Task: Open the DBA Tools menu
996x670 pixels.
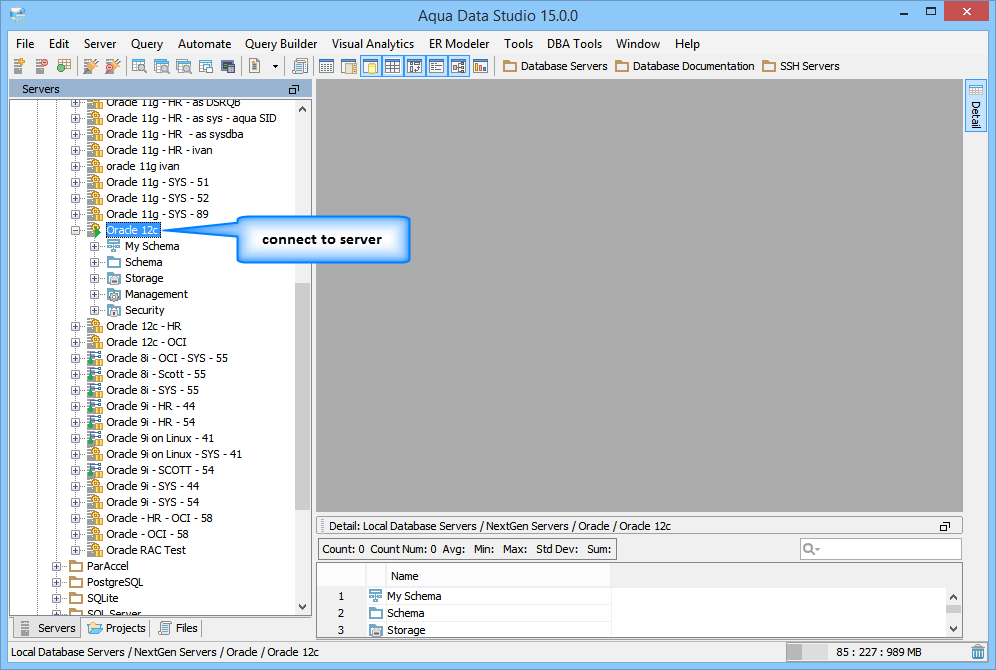Action: 574,44
